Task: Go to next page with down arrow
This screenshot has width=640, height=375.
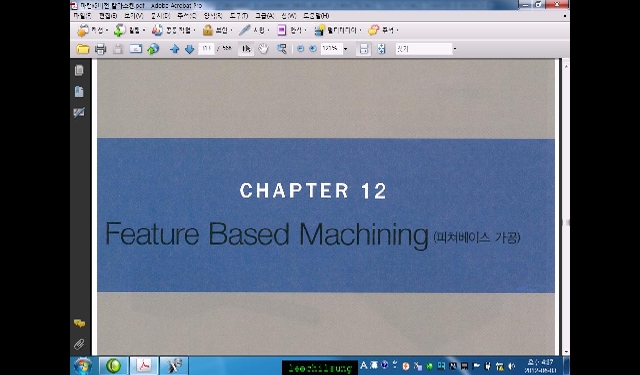Action: pos(189,49)
